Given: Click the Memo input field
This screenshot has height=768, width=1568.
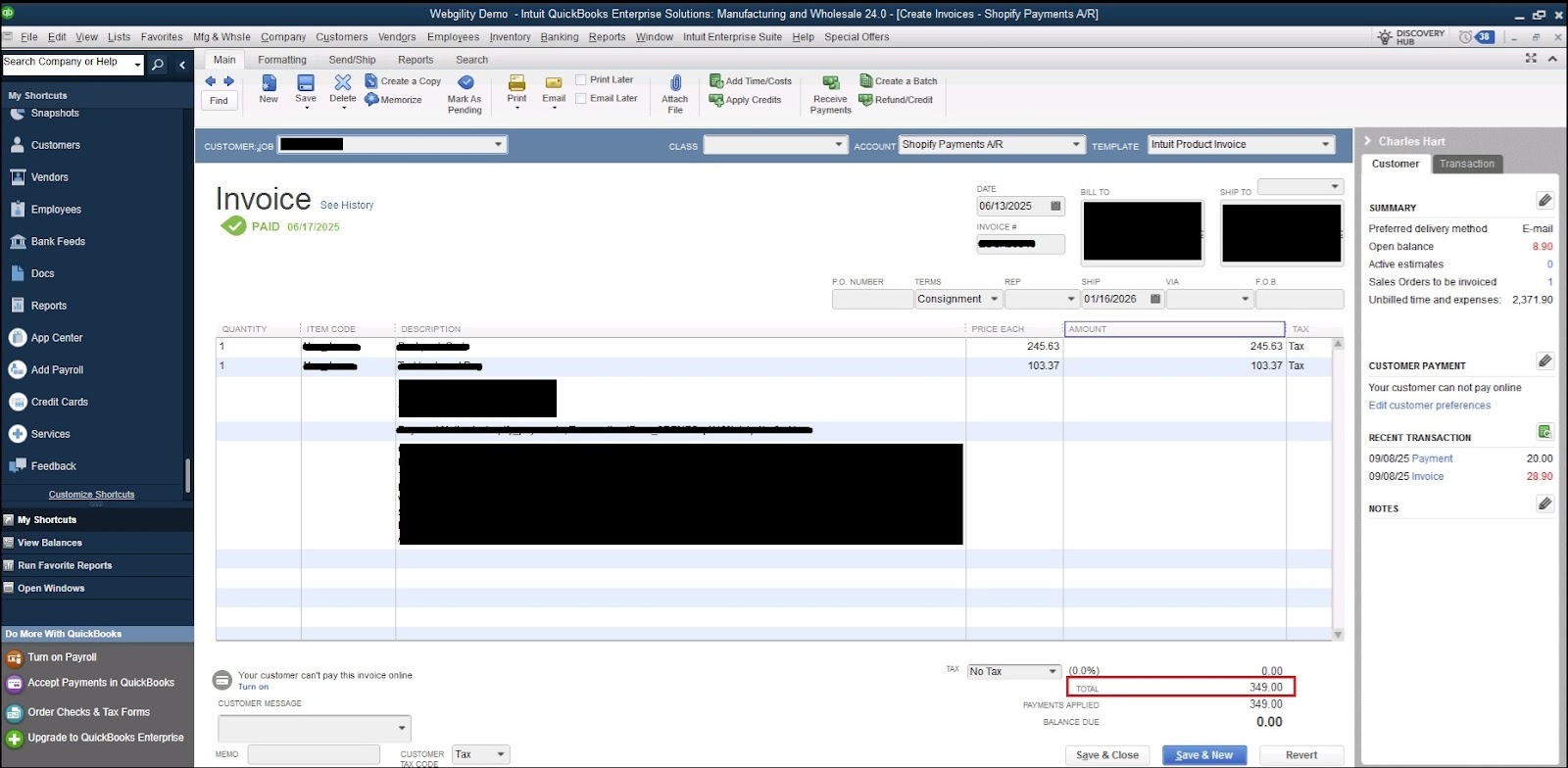Looking at the screenshot, I should pyautogui.click(x=314, y=754).
